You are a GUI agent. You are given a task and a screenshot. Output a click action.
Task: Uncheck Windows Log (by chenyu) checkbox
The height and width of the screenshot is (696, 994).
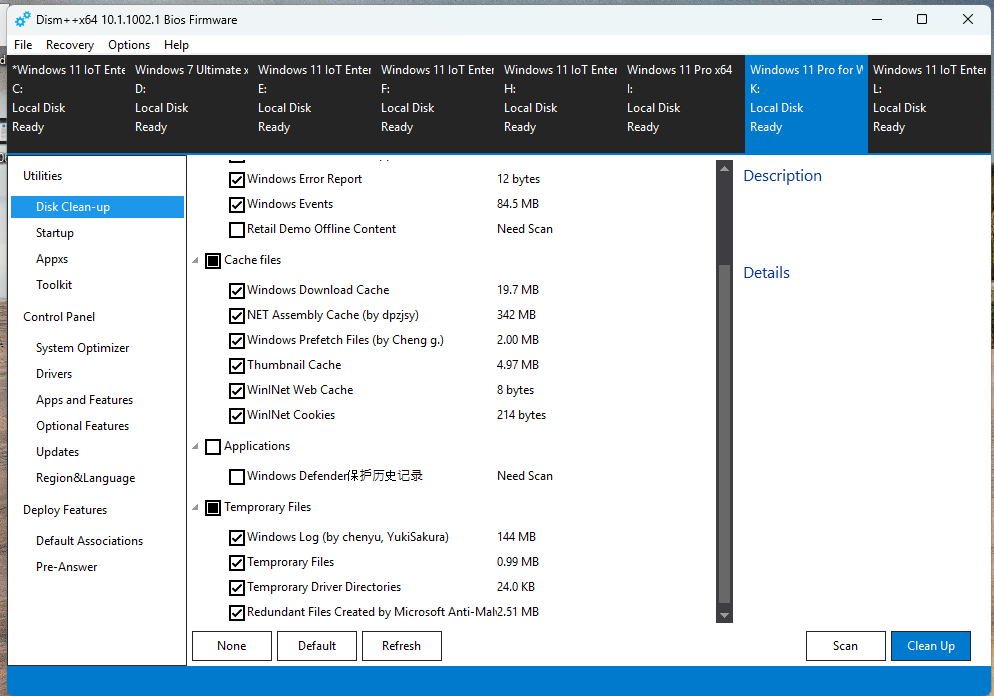coord(237,538)
